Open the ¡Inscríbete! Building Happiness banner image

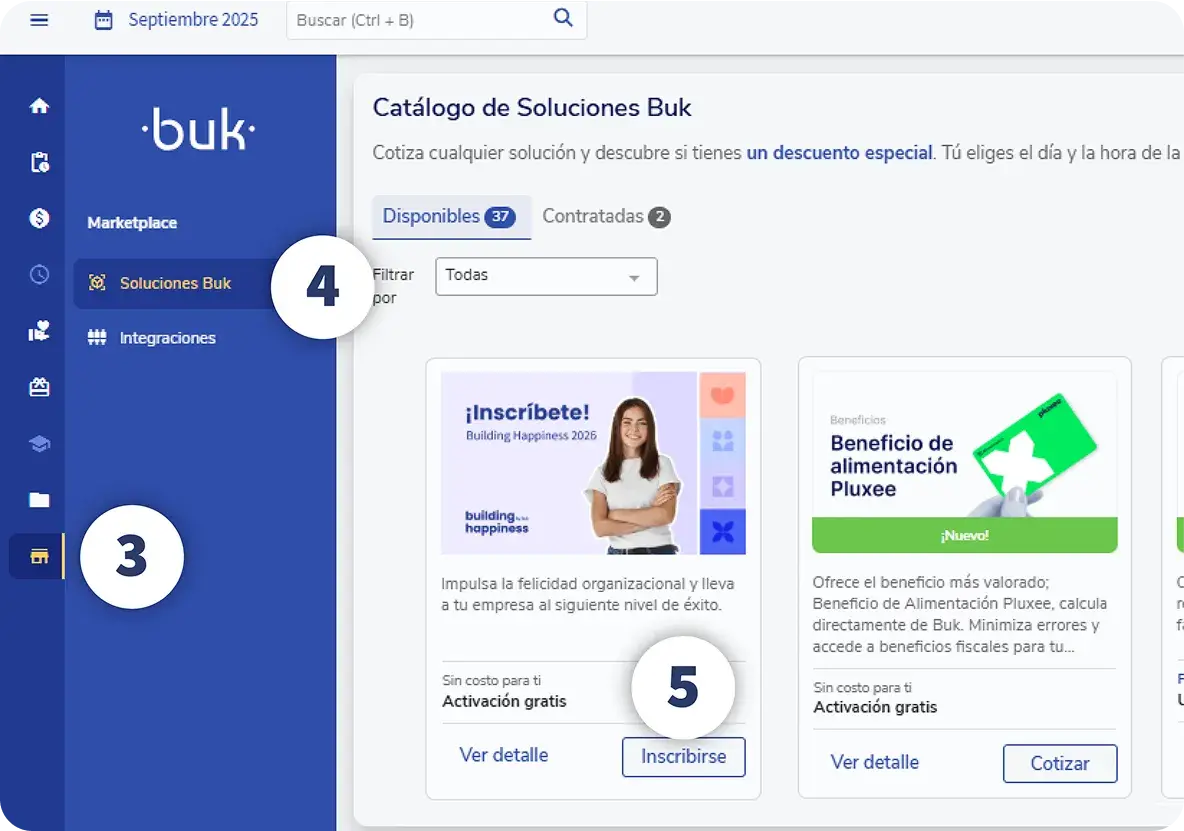(x=593, y=463)
